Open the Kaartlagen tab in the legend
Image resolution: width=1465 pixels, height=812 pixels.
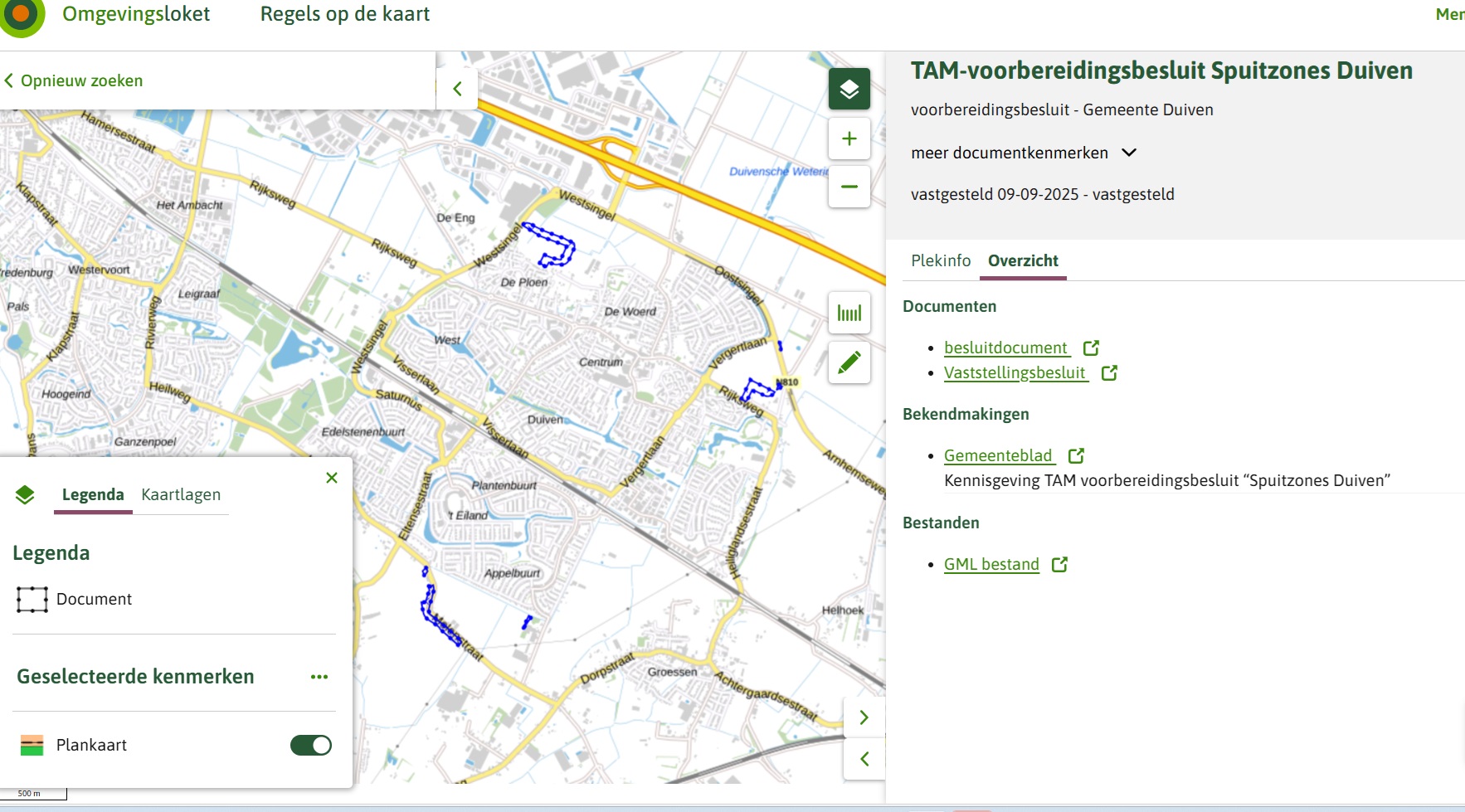pos(180,494)
